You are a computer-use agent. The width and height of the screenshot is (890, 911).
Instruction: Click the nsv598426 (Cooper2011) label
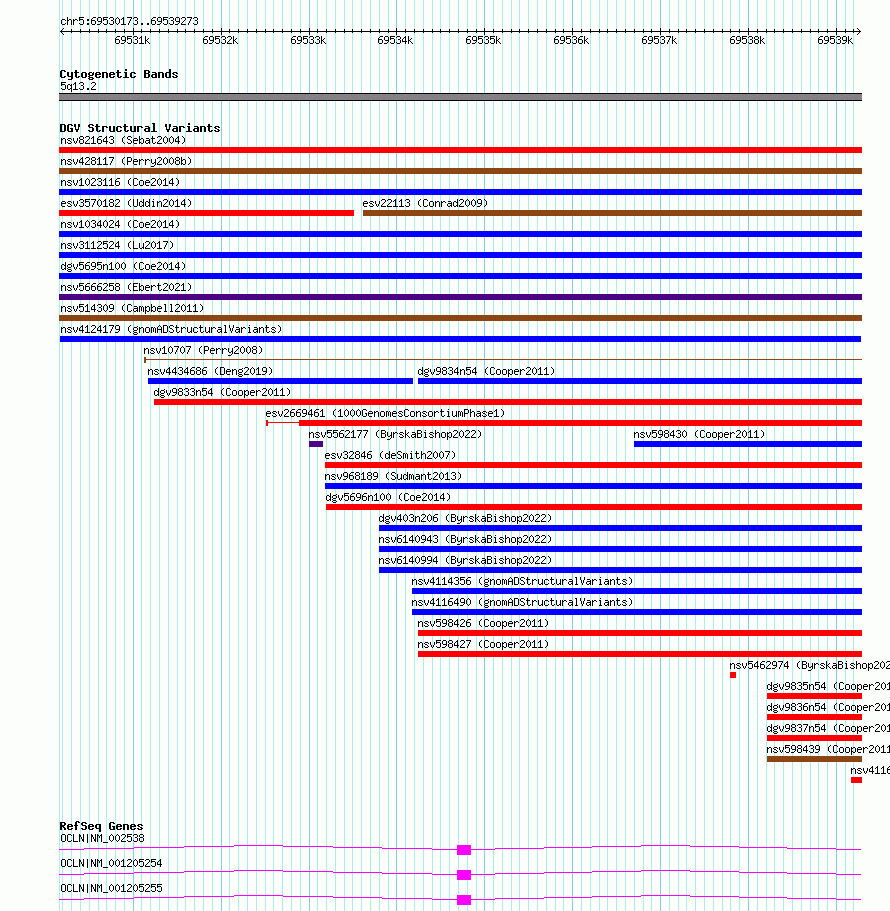[483, 623]
